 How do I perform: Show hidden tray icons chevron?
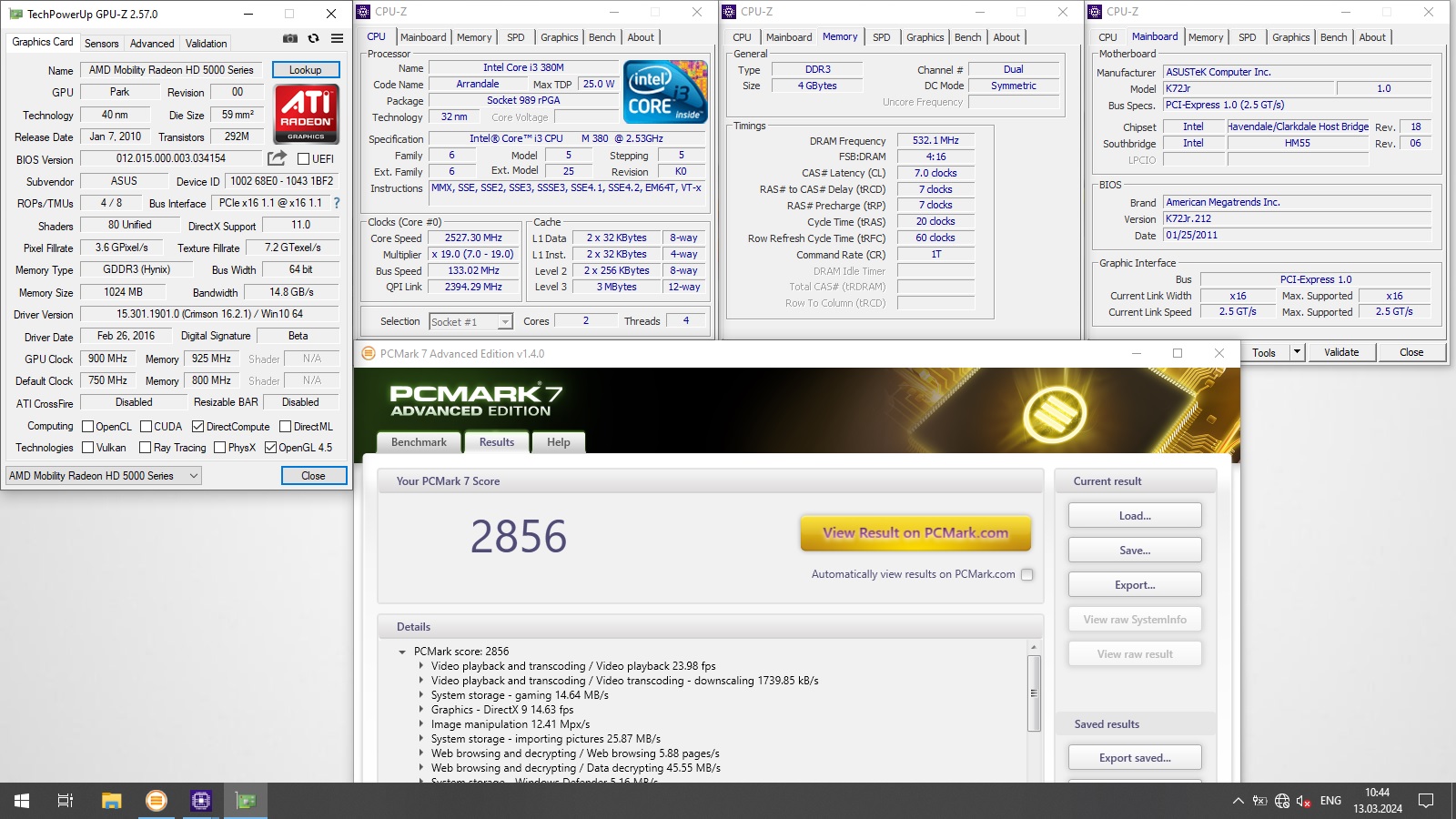[1238, 801]
